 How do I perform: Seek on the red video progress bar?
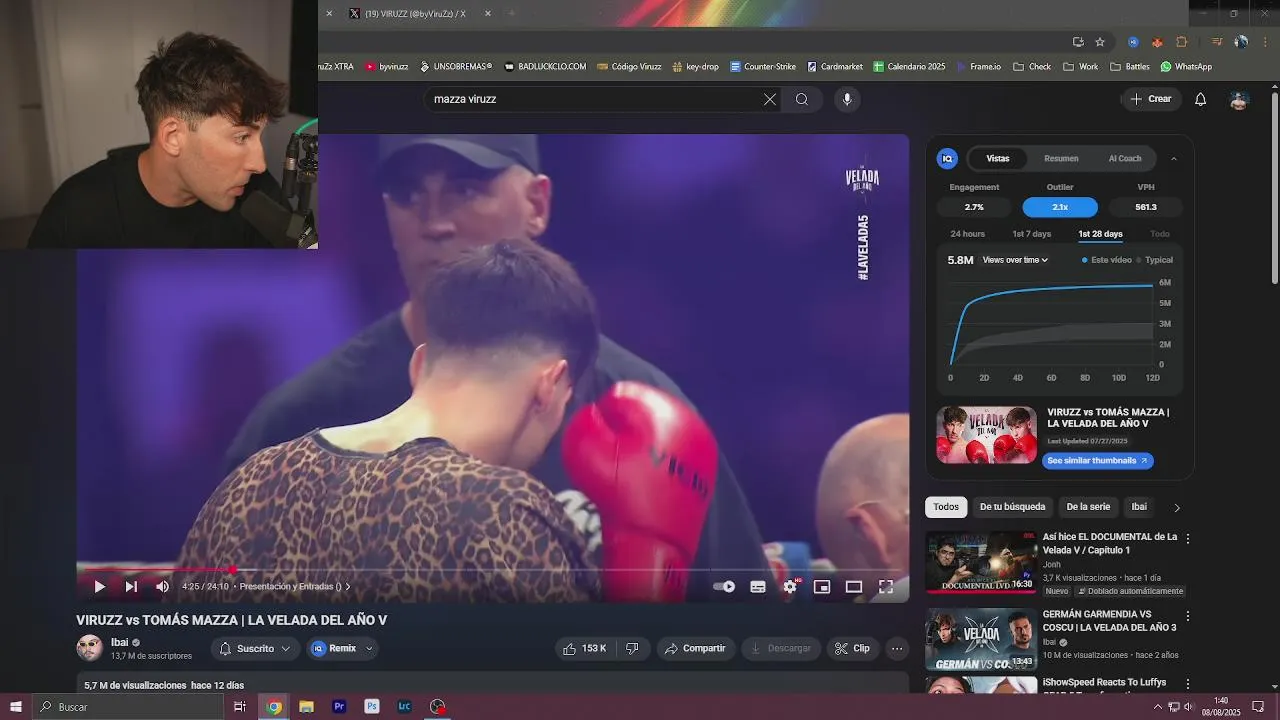(493, 570)
